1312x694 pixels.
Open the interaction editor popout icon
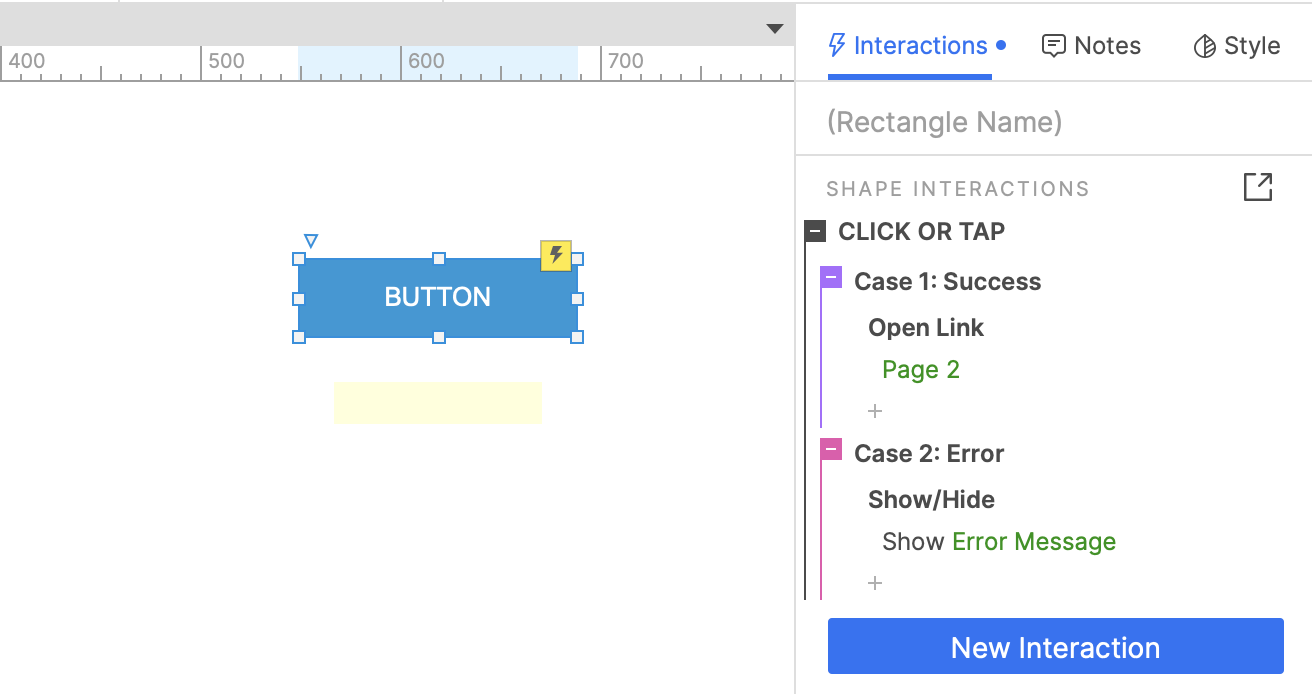point(1257,187)
